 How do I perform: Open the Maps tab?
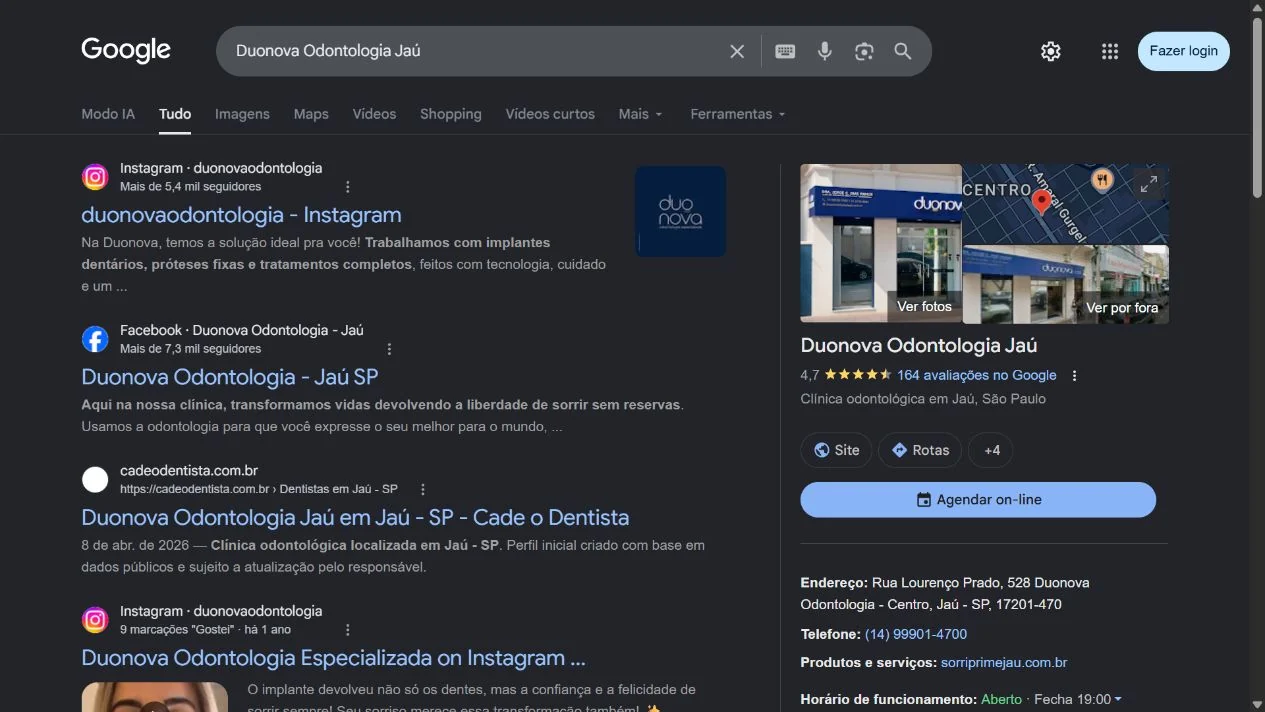[311, 114]
